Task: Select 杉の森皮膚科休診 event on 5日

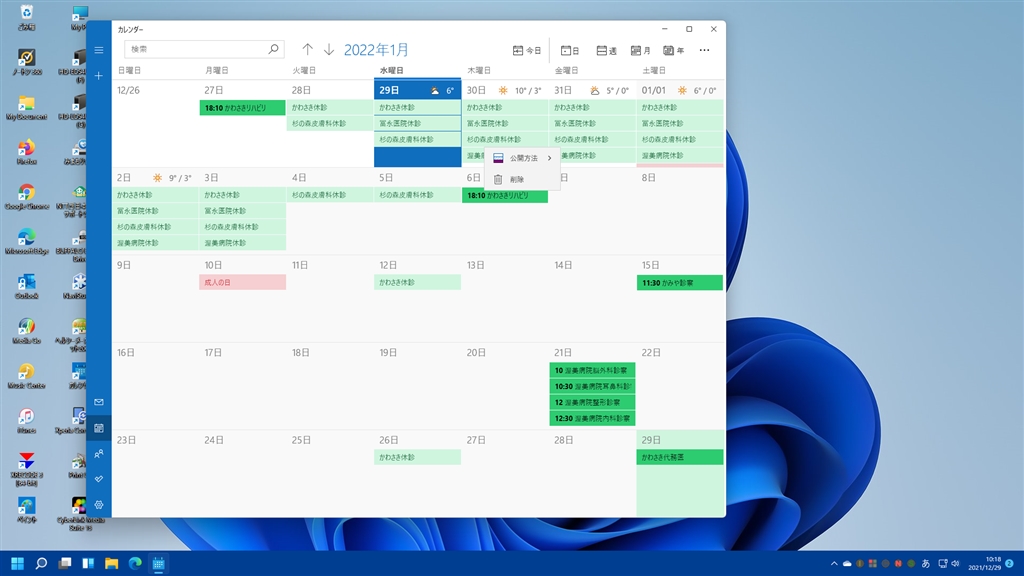Action: [417, 195]
